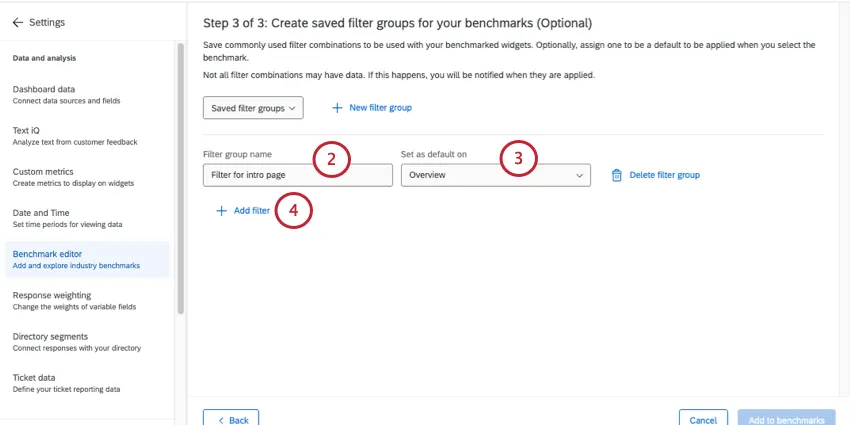Click the trash can delete icon
Image resolution: width=850 pixels, height=425 pixels.
pos(616,175)
